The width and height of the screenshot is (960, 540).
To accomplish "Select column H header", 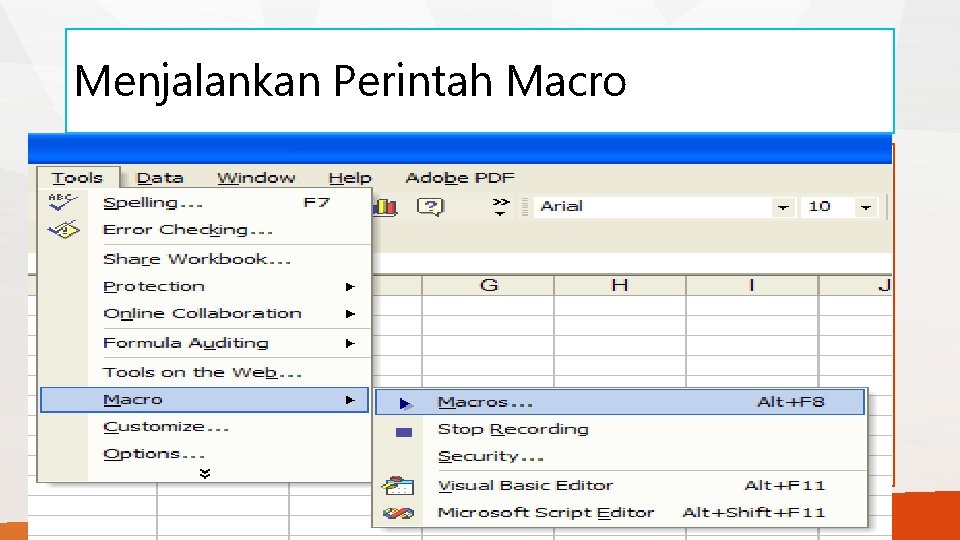I will [x=620, y=285].
